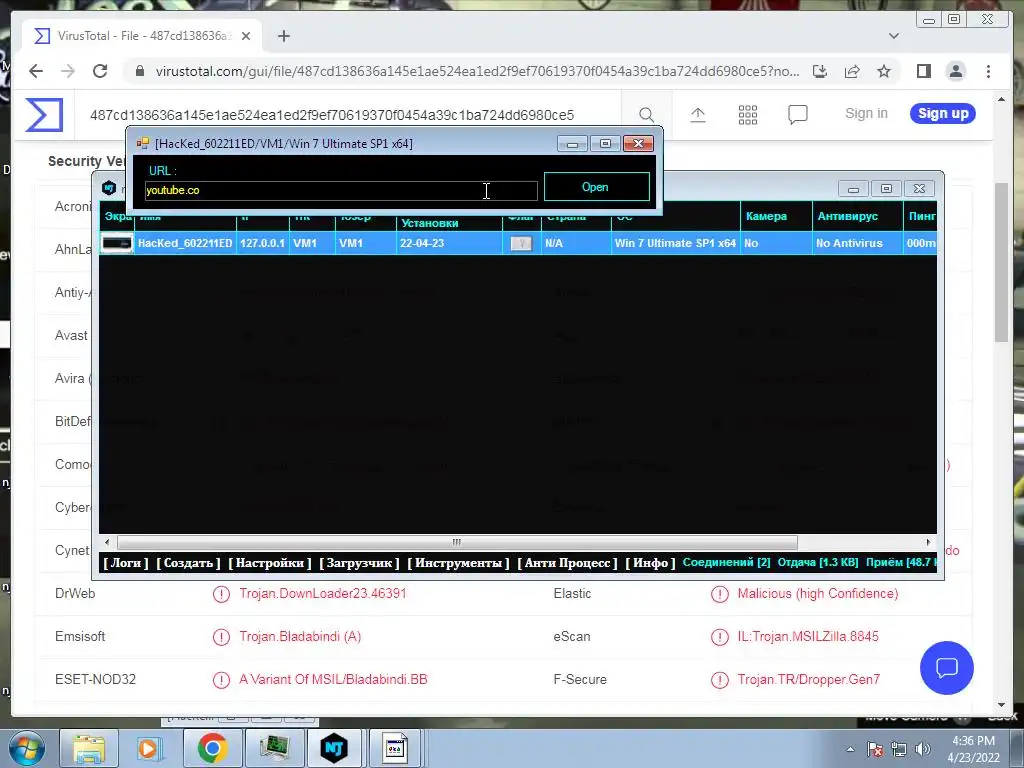1024x768 pixels.
Task: Click DrWeb malicious warning icon
Action: 221,594
